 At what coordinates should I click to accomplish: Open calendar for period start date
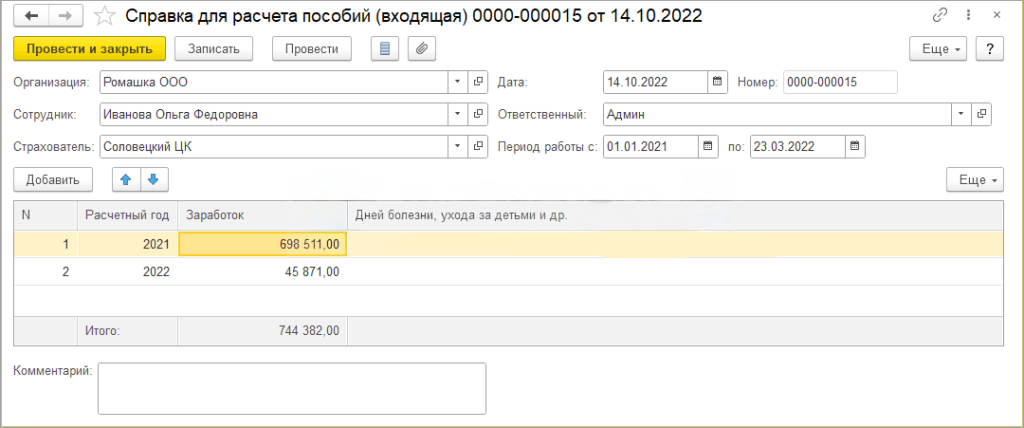coord(710,147)
